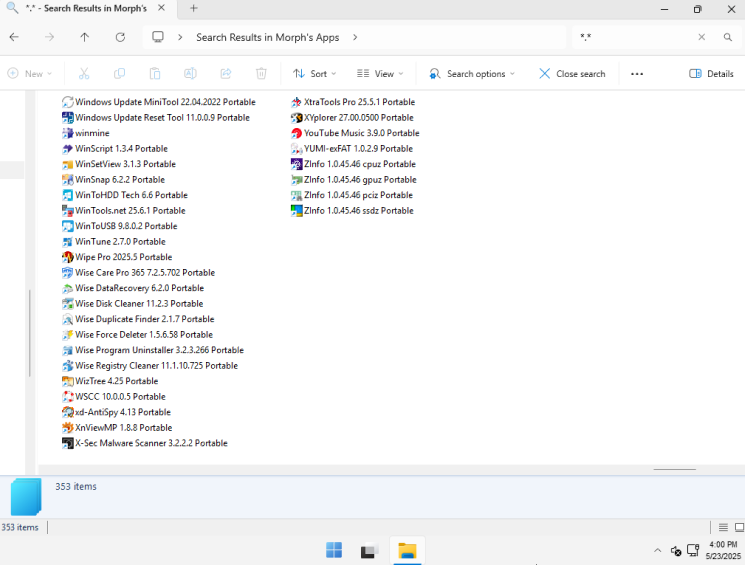Select the X-Sec Malware Scanner icon
The width and height of the screenshot is (745, 565).
pos(67,443)
